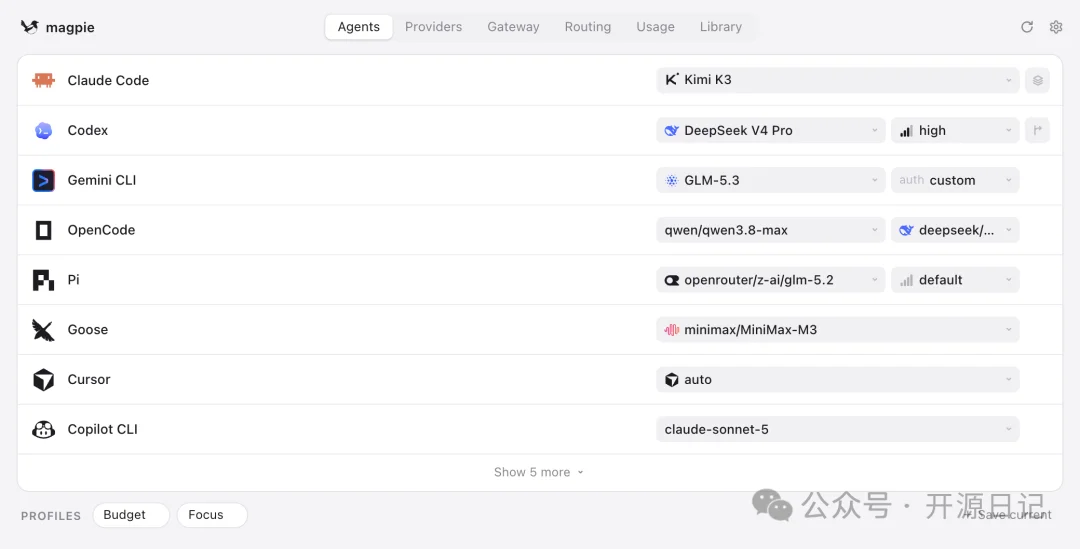Click the OpenCode agent icon
Image resolution: width=1080 pixels, height=549 pixels.
point(43,230)
